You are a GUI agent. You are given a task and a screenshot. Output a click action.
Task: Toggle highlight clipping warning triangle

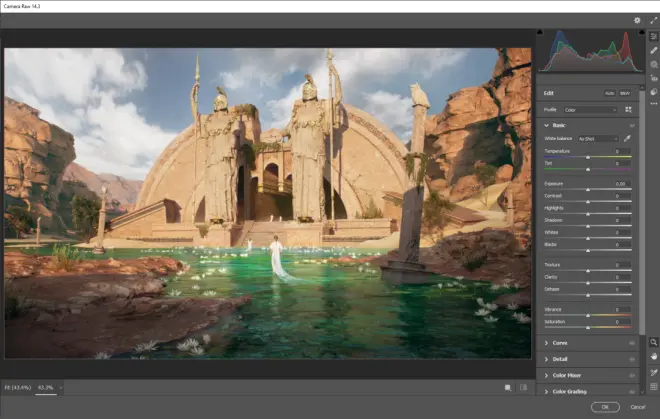click(641, 32)
